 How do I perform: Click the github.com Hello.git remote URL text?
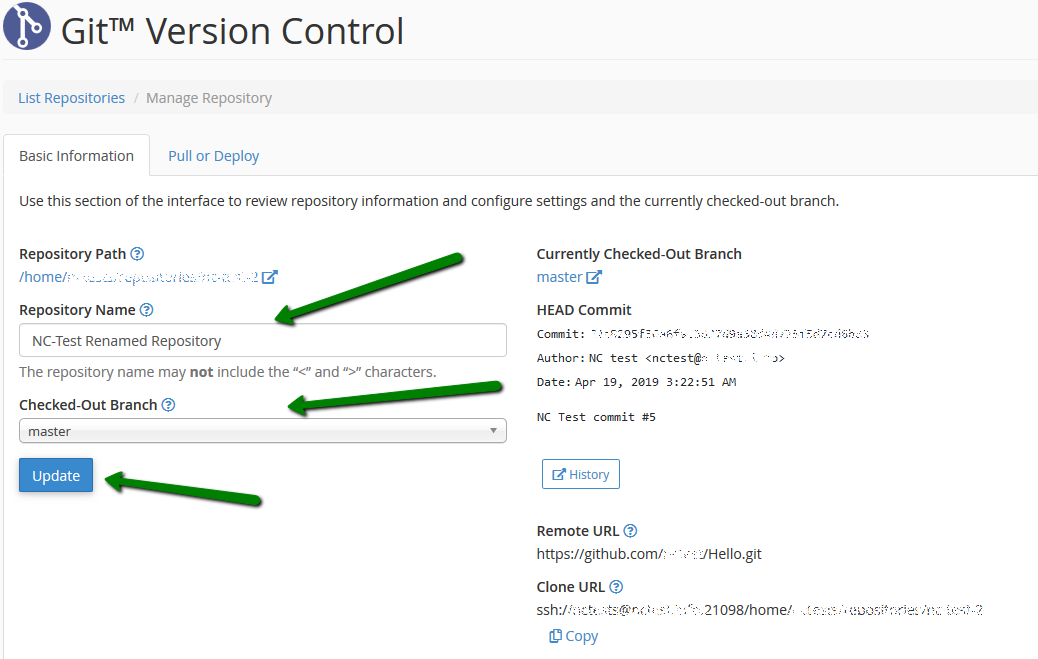[x=649, y=554]
